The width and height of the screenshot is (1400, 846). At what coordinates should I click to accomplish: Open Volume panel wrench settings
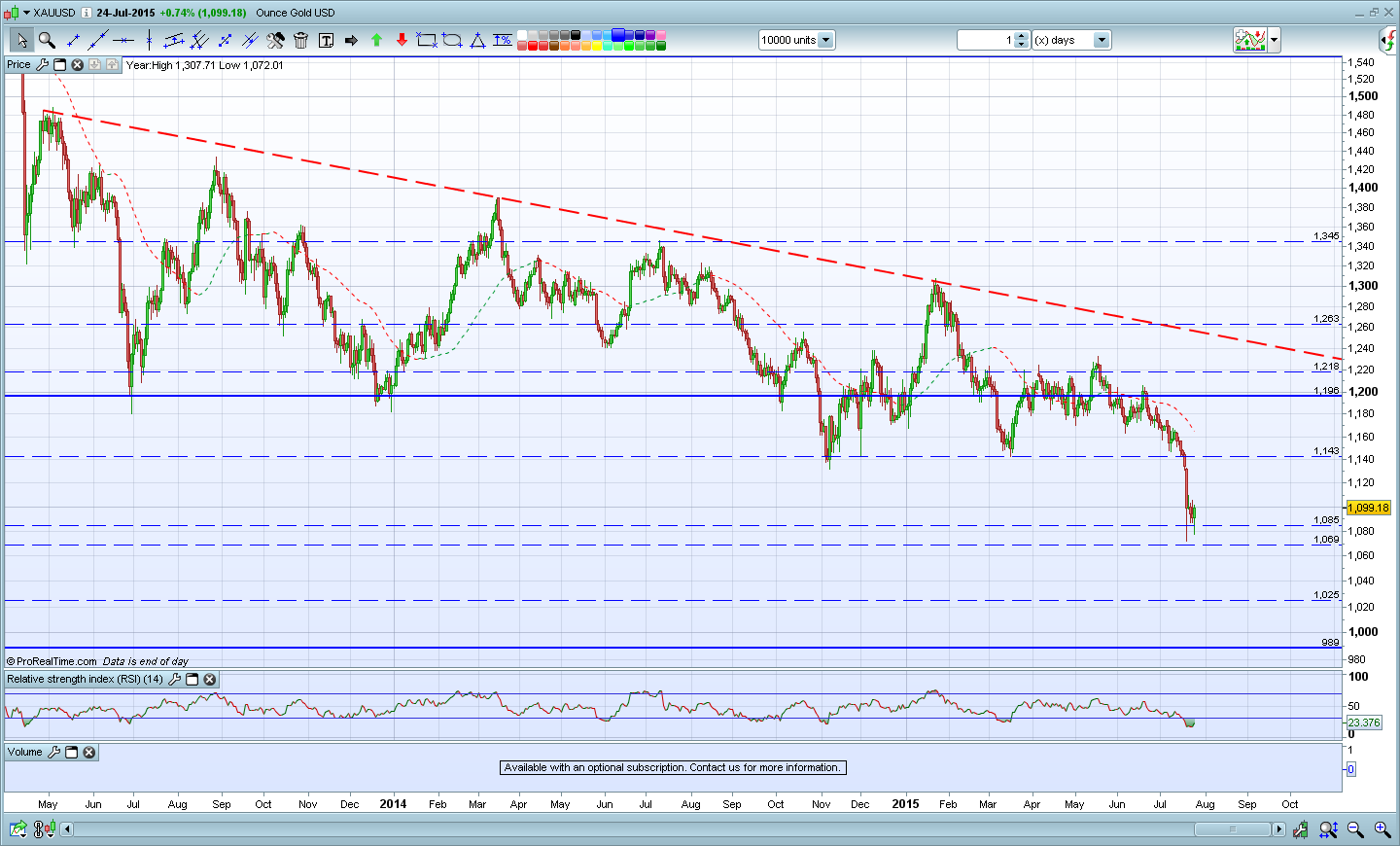coord(53,753)
